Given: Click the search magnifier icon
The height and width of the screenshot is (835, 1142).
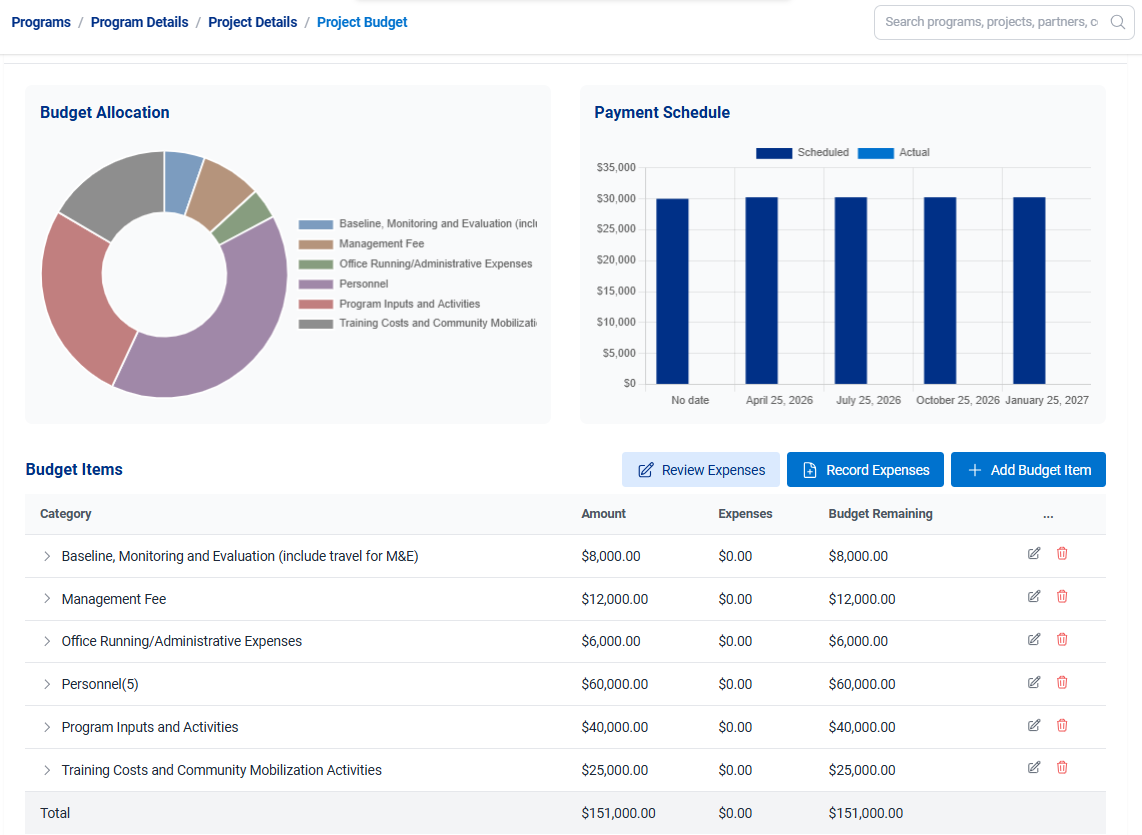Looking at the screenshot, I should coord(1117,22).
